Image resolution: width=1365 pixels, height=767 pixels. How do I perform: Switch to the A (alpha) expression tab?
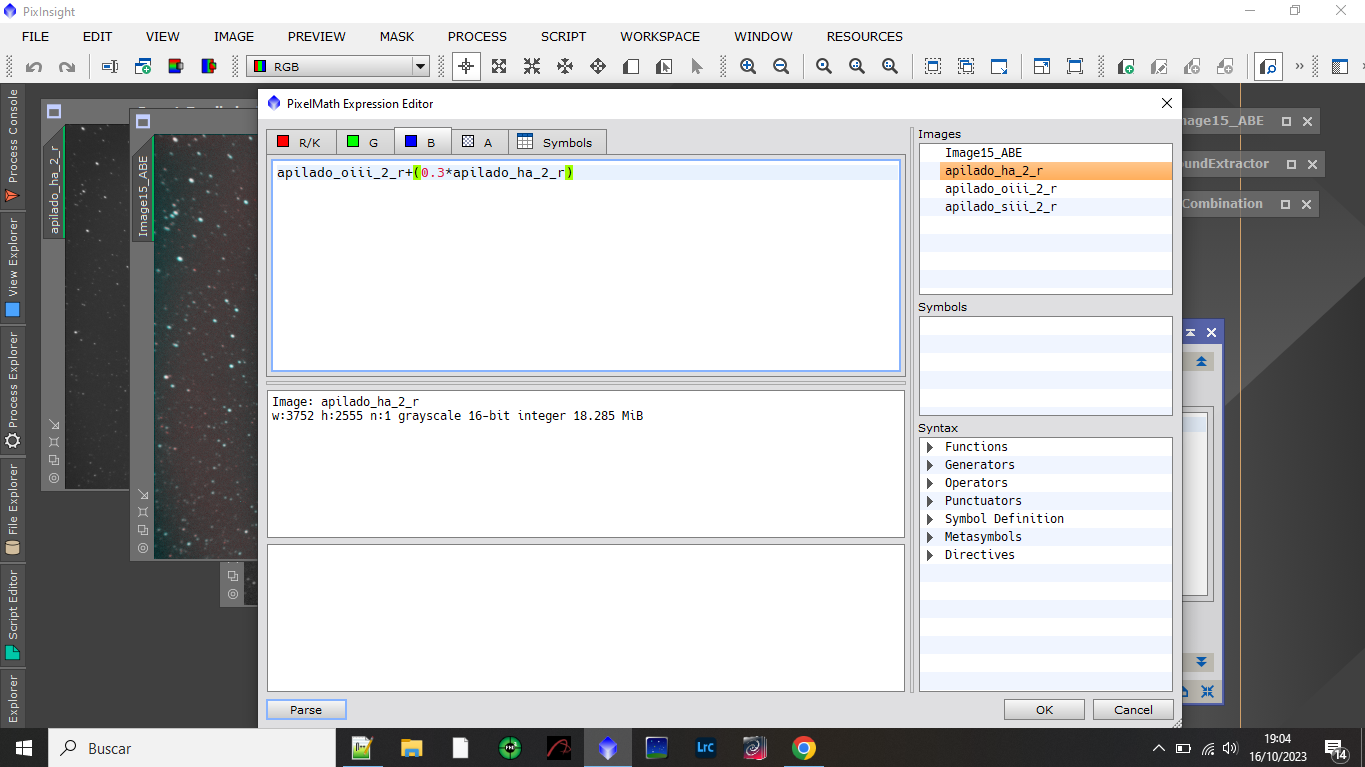479,142
